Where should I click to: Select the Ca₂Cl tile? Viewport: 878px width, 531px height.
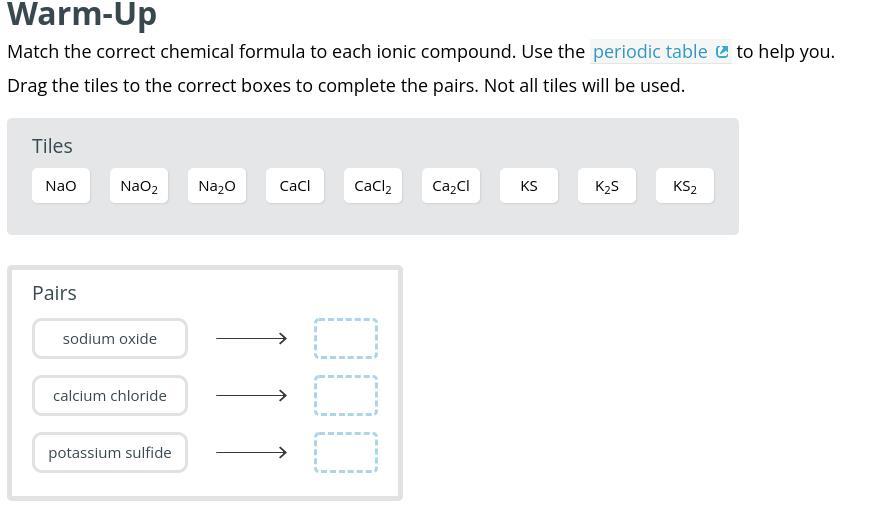451,186
